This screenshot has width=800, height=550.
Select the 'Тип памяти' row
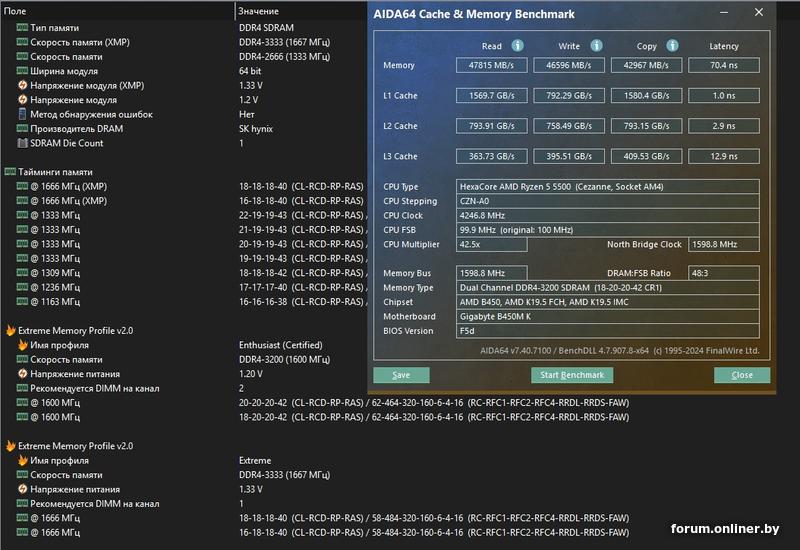(184, 28)
